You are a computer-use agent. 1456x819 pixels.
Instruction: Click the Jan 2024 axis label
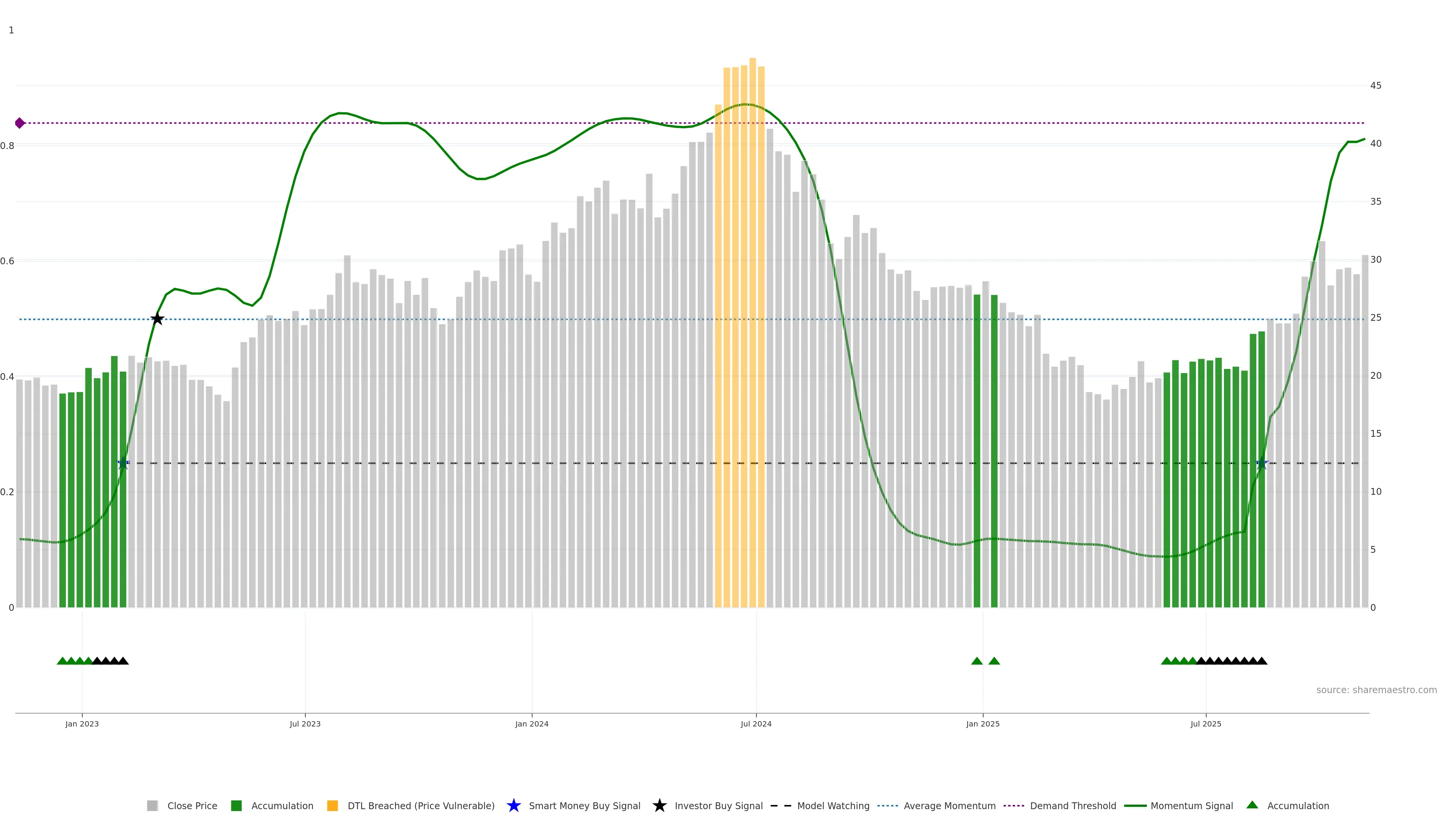coord(531,723)
